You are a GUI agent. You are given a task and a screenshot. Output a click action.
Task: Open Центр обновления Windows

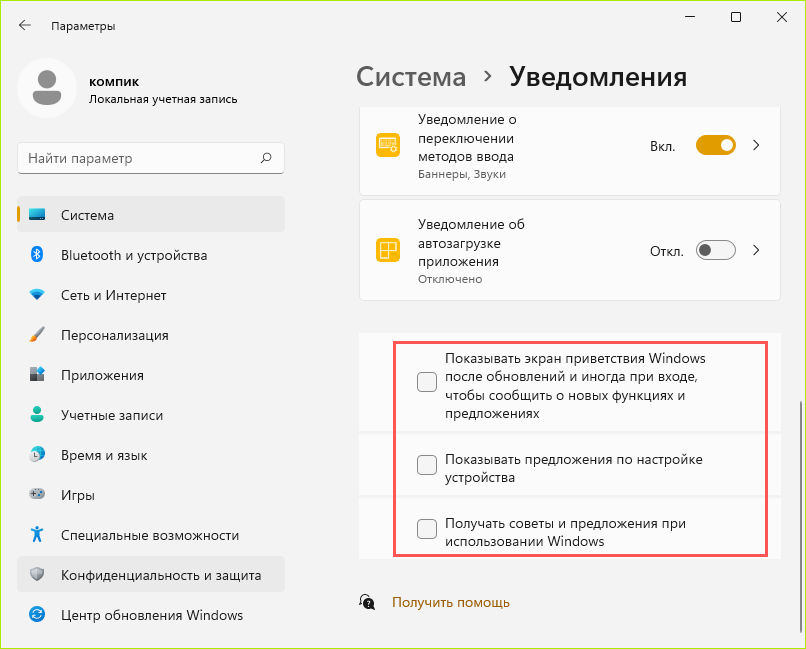coord(151,615)
